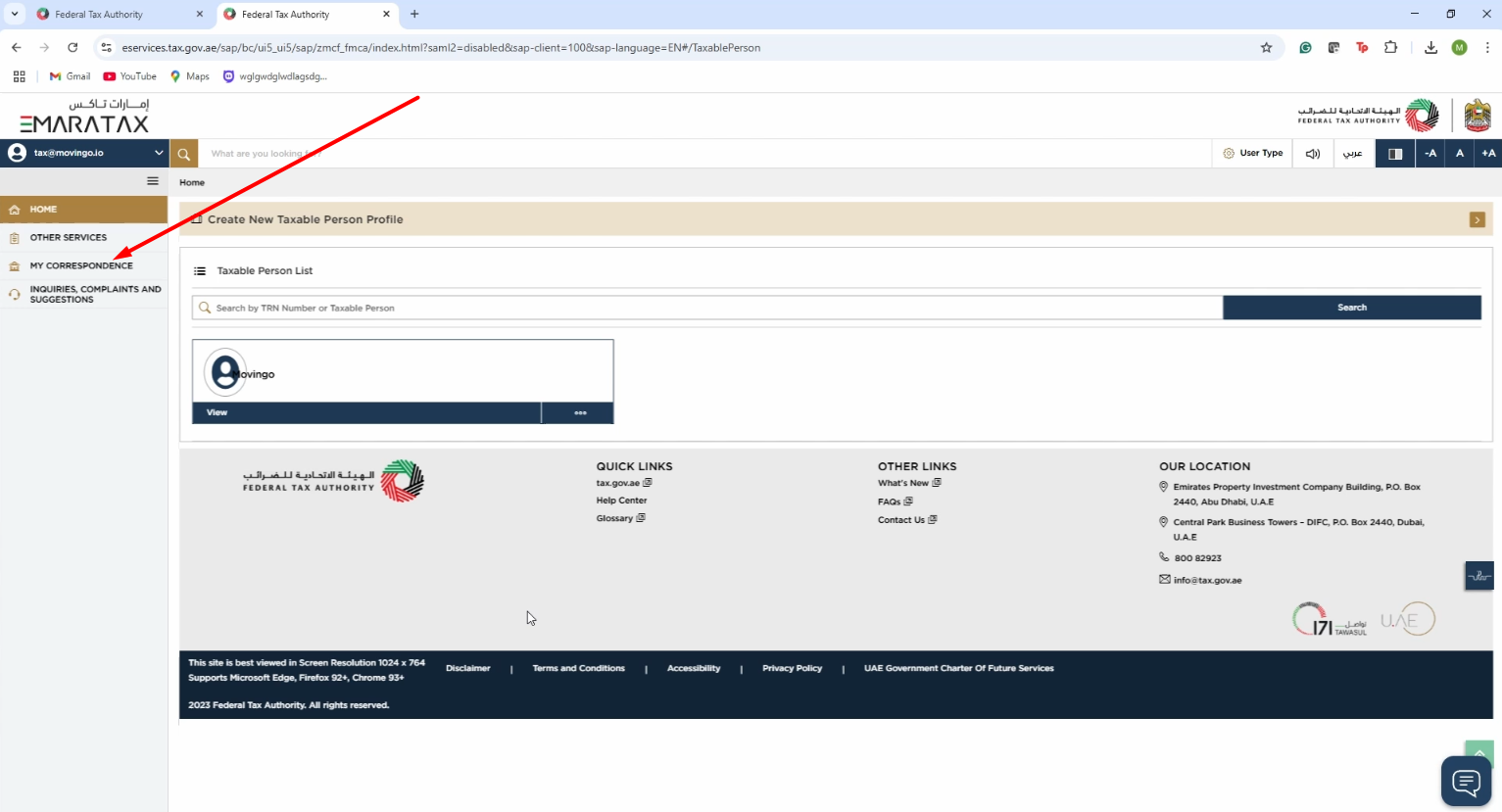Click the TRN Number search input field
The width and height of the screenshot is (1502, 812).
[x=686, y=307]
